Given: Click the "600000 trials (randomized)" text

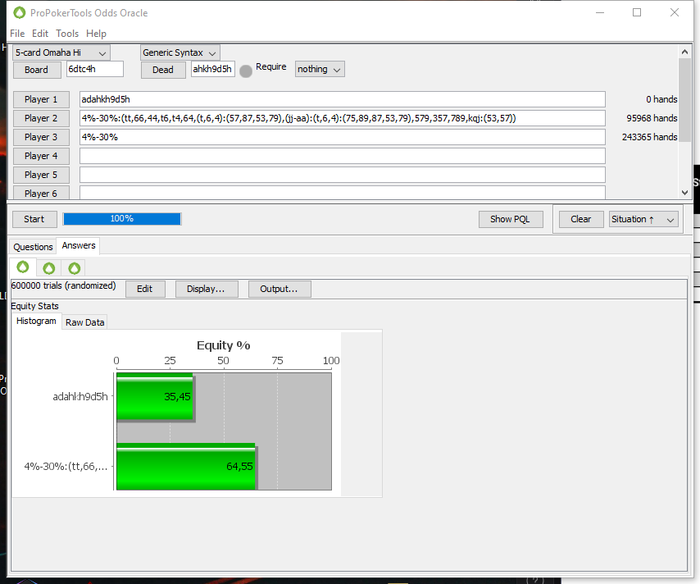Looking at the screenshot, I should (x=63, y=286).
